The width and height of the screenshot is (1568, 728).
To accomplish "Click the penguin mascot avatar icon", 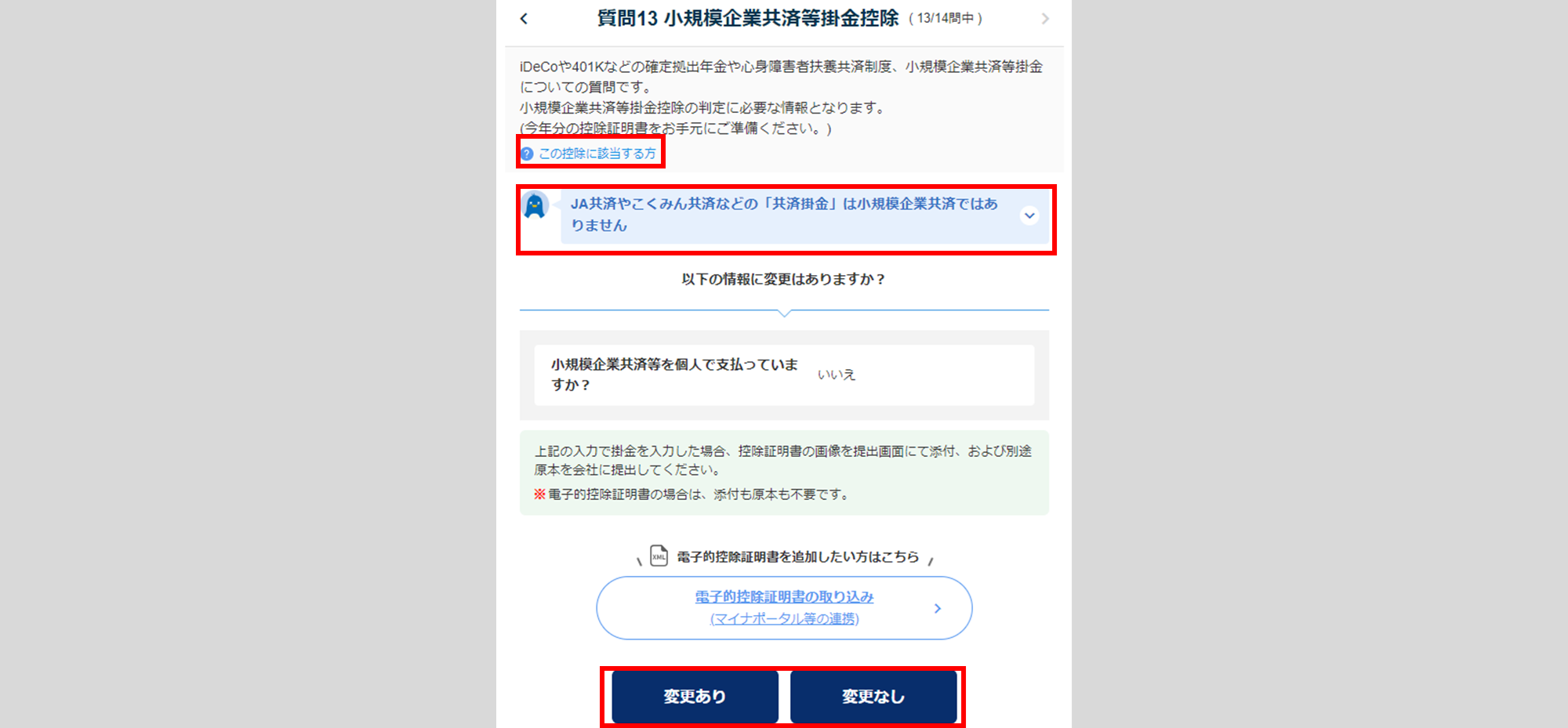I will (535, 205).
